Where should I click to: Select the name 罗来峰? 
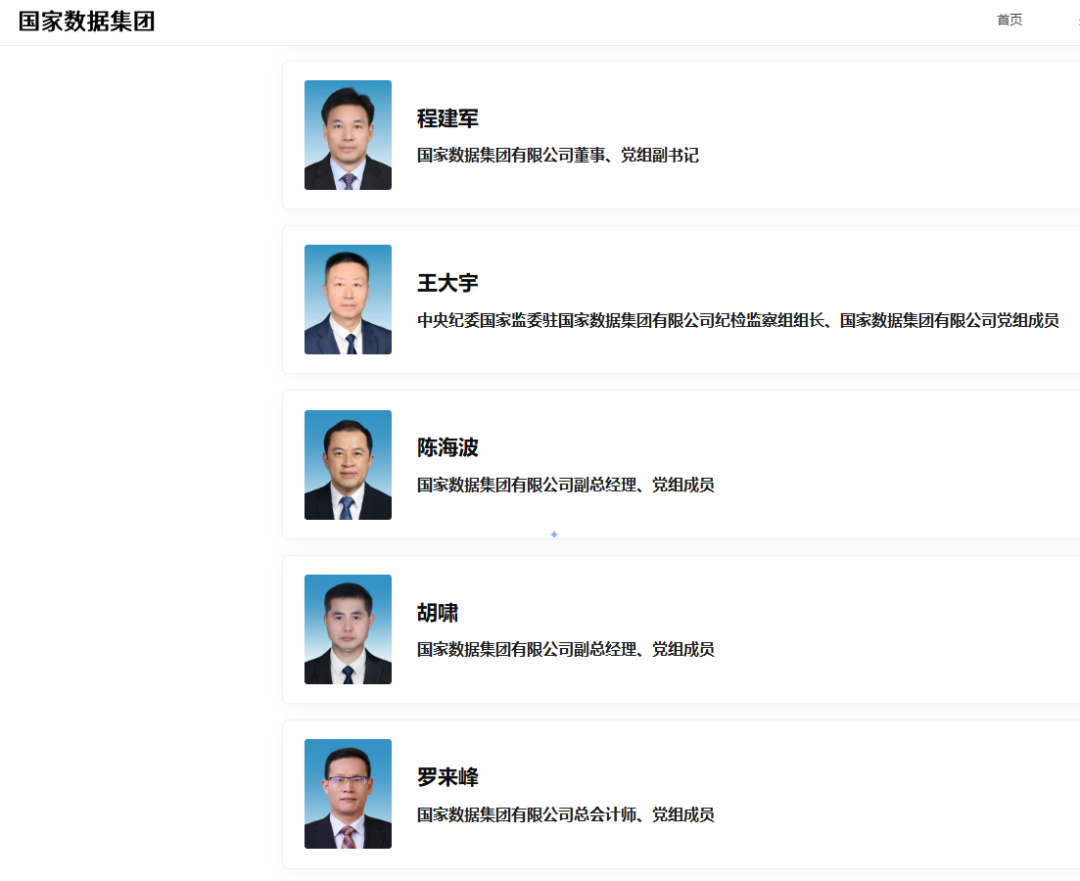[x=448, y=778]
